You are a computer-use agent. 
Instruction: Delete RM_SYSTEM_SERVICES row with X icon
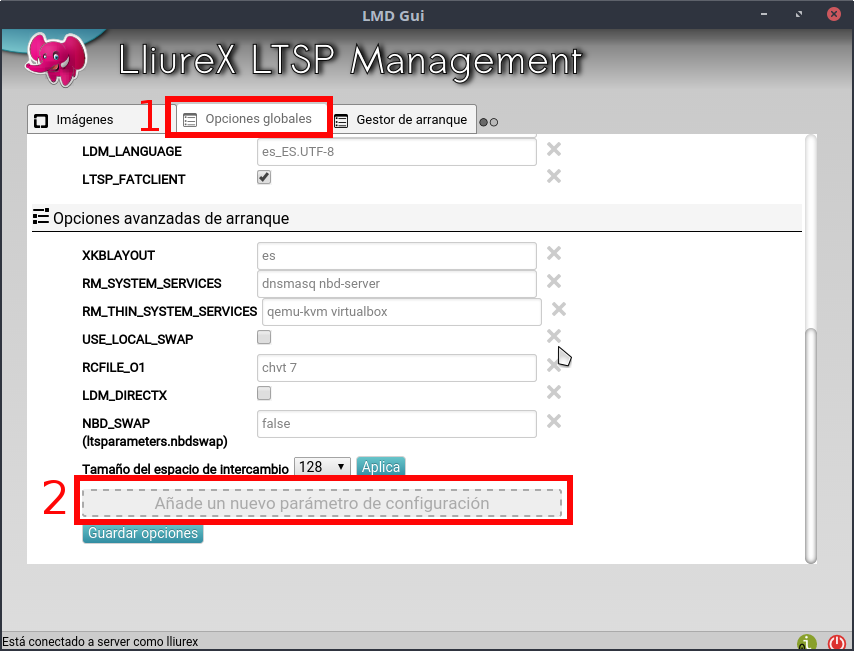point(553,282)
